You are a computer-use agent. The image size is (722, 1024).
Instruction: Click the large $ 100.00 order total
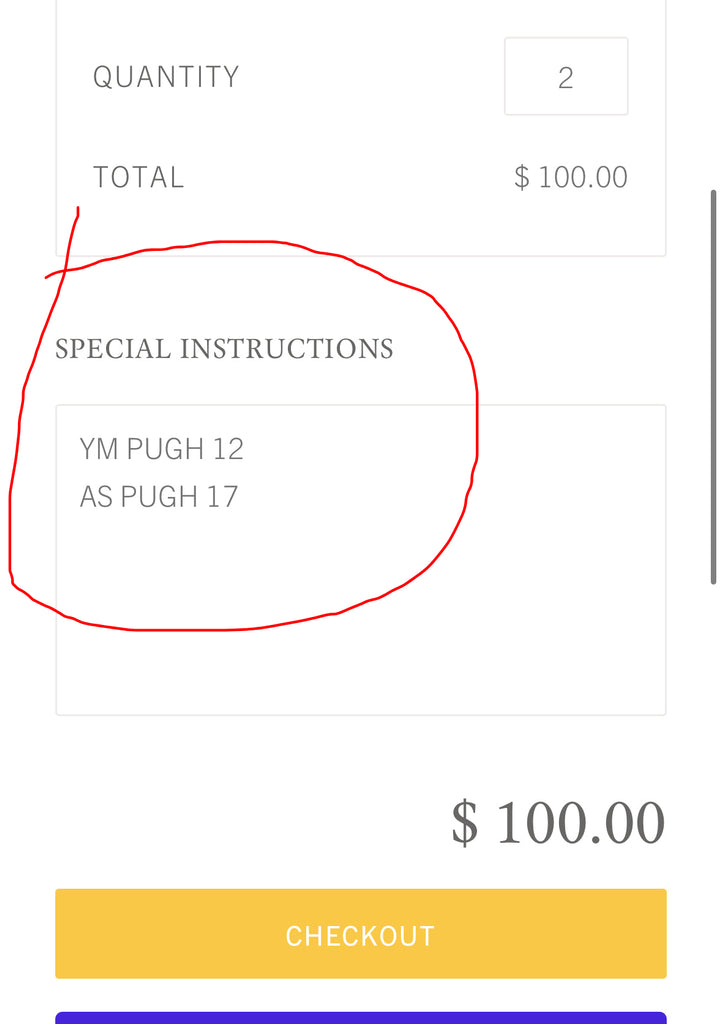558,823
